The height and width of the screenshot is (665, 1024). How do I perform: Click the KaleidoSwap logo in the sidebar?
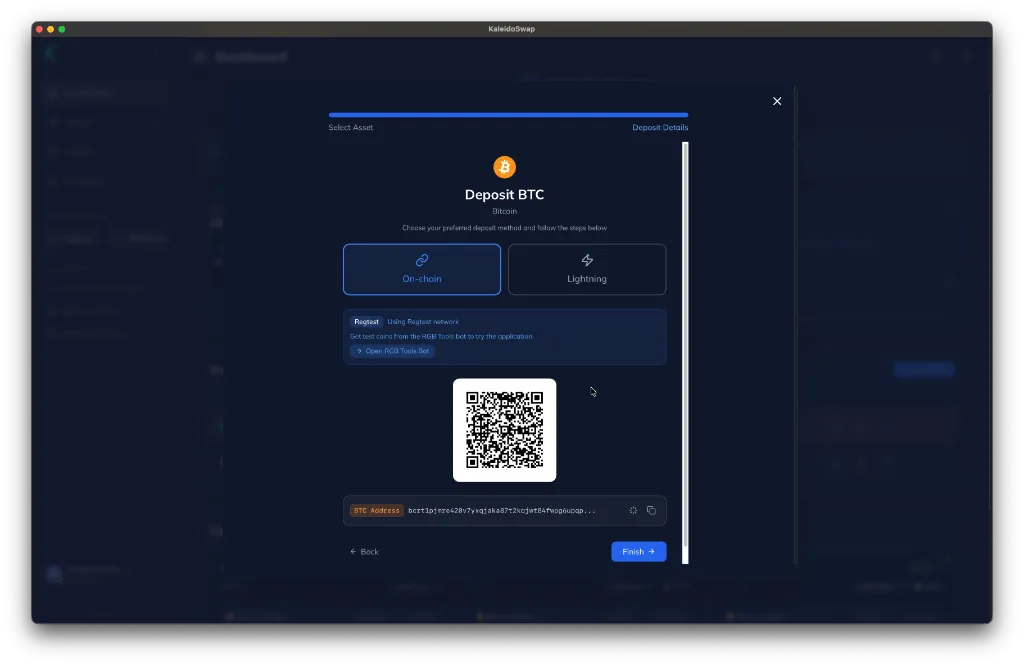(x=51, y=54)
